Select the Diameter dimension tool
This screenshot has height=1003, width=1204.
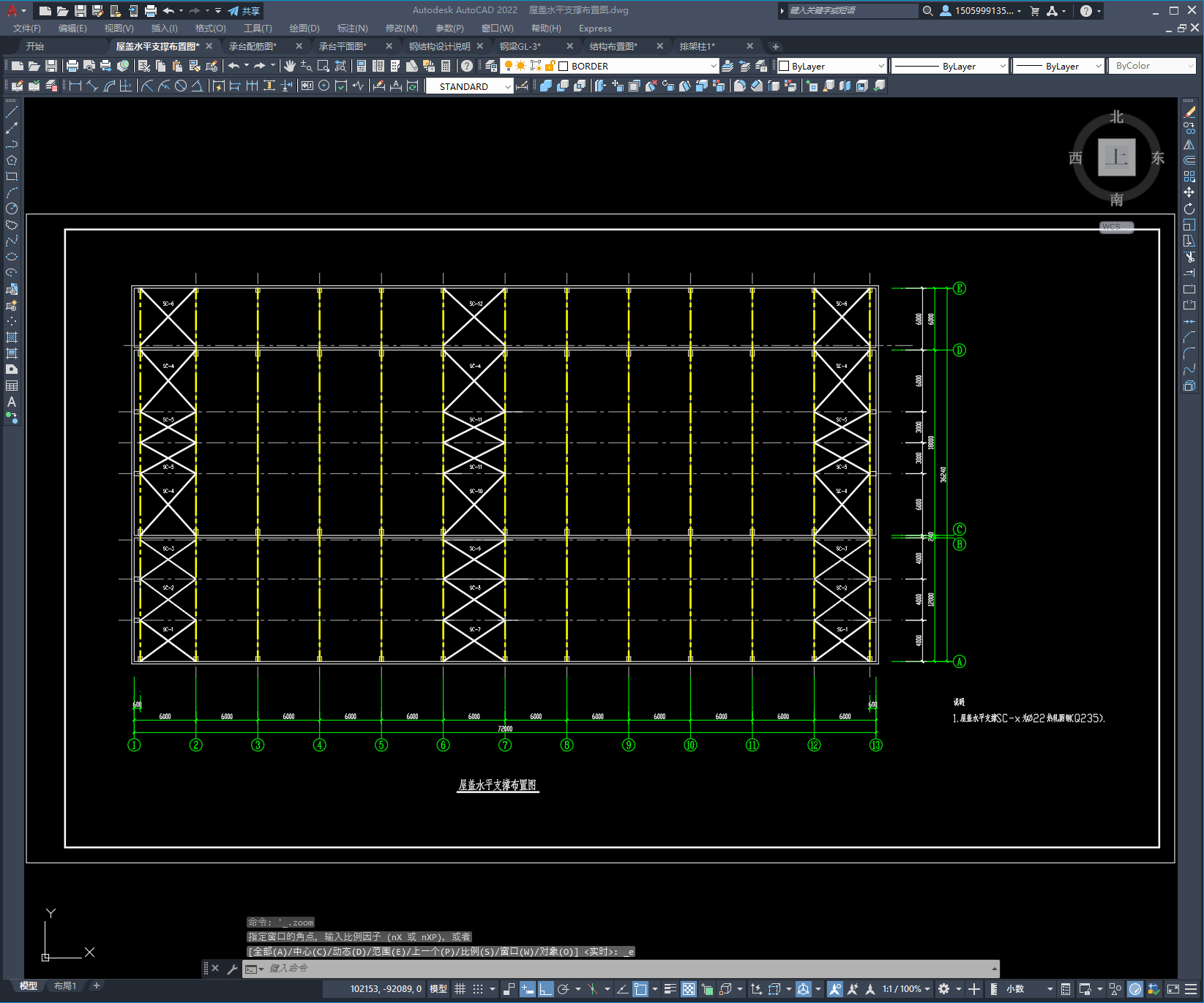click(x=181, y=86)
